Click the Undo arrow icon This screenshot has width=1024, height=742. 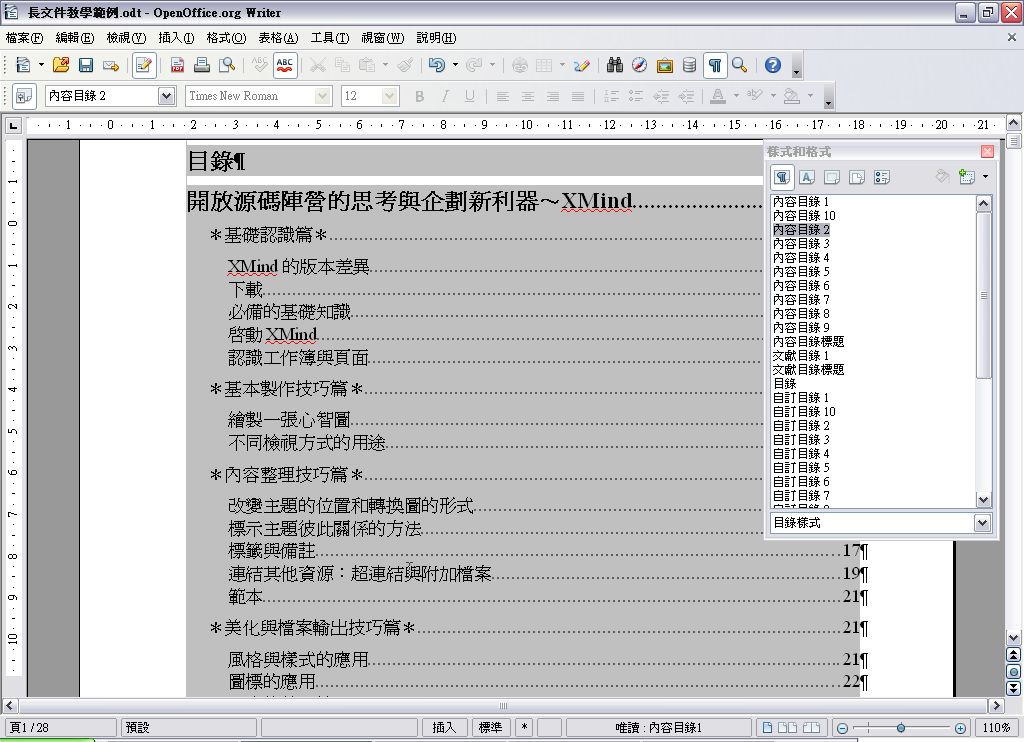click(436, 65)
